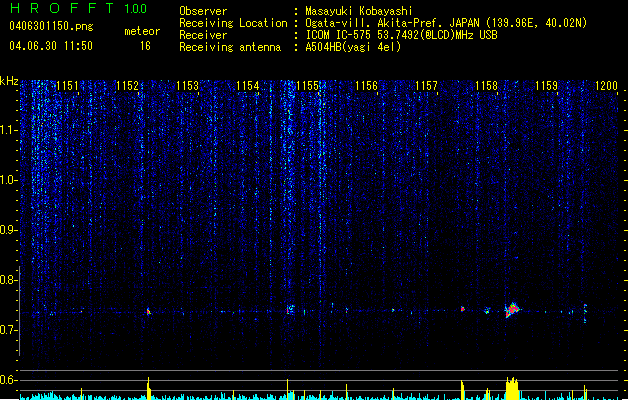Click the 0.7 kHz axis label

(x=9, y=330)
